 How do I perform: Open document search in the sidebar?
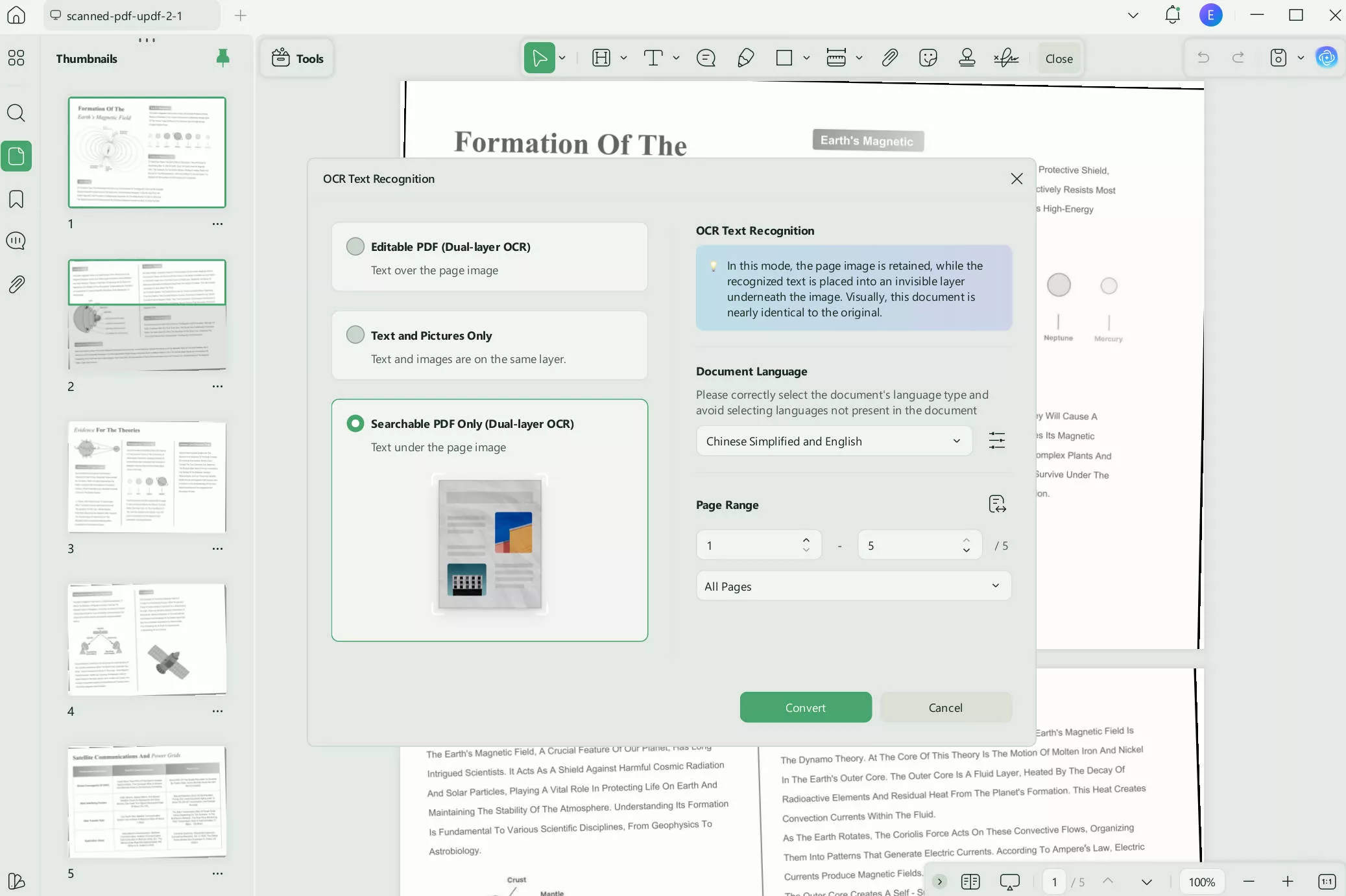tap(16, 113)
